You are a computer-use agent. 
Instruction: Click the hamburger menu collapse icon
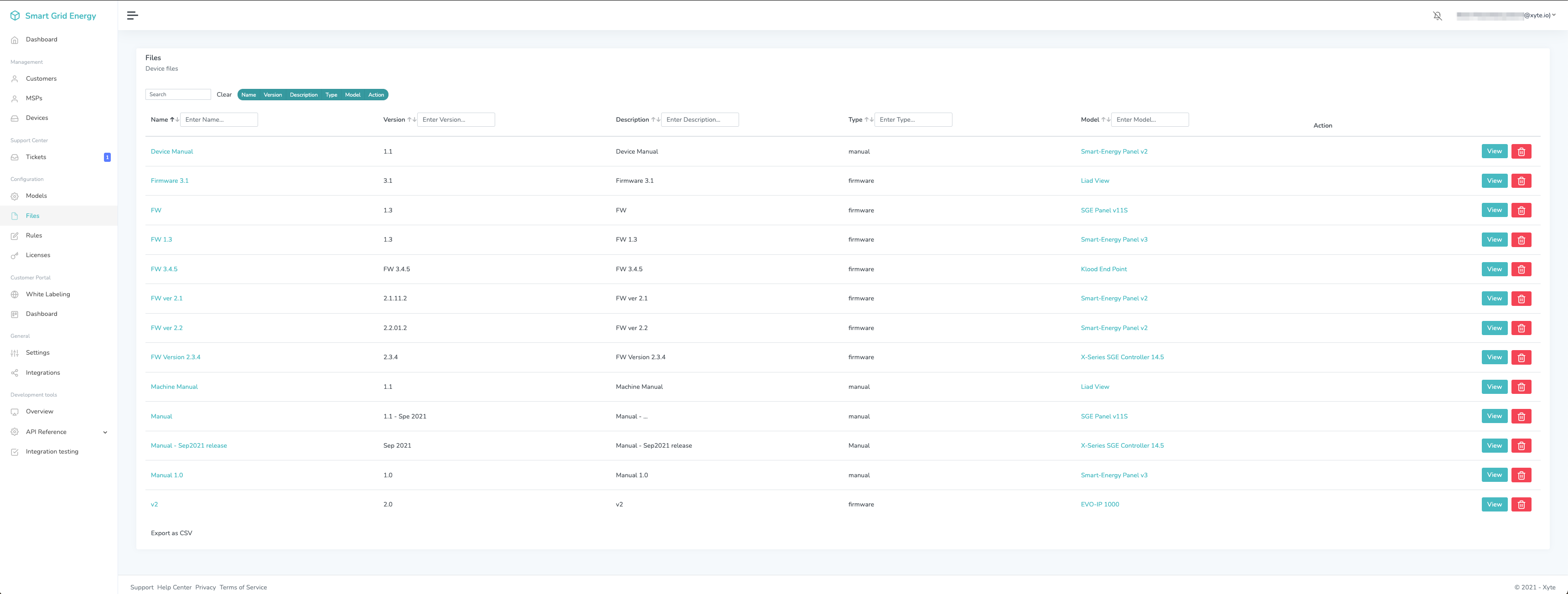click(132, 16)
